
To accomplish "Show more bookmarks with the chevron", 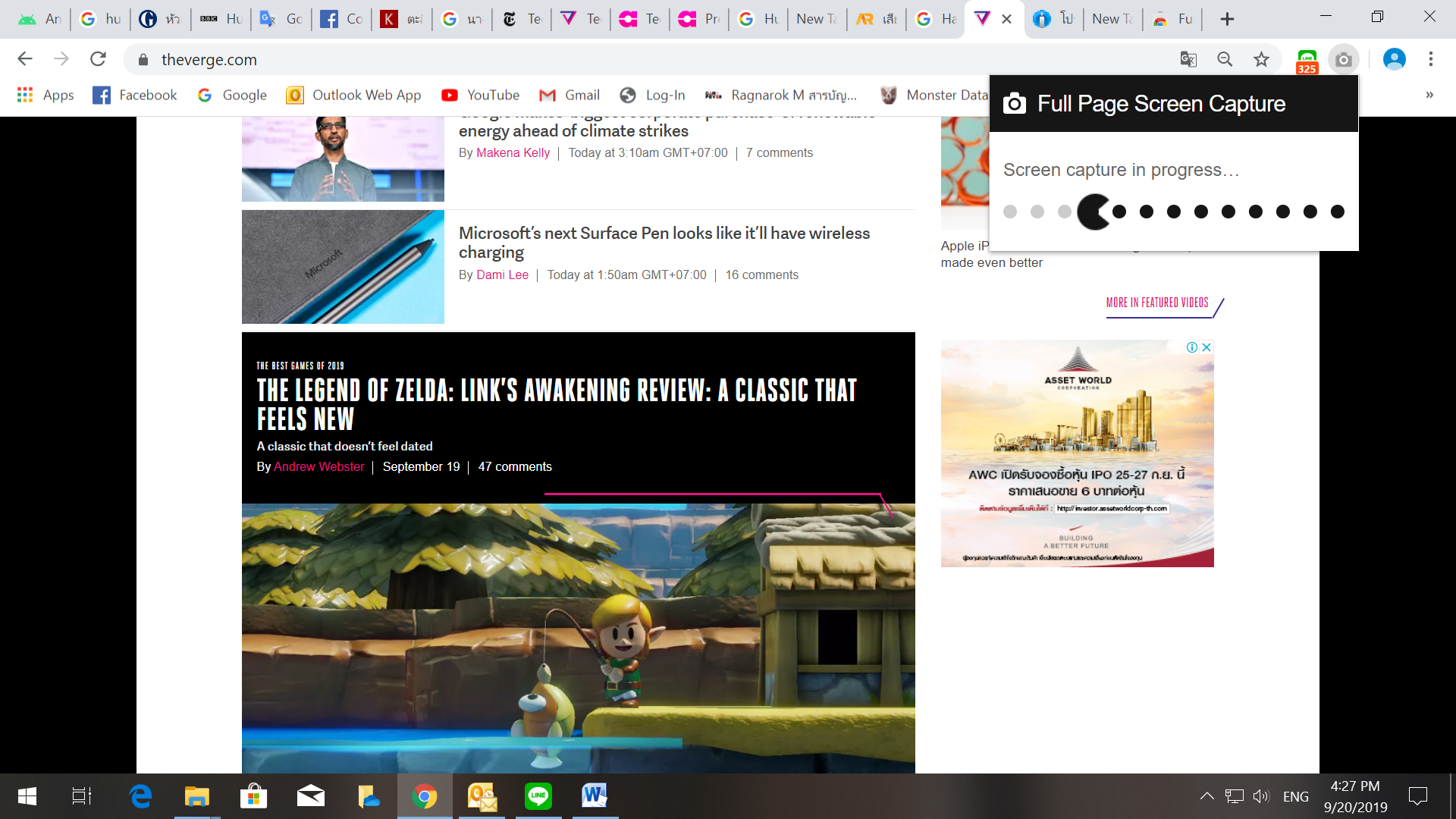I will pyautogui.click(x=1429, y=95).
